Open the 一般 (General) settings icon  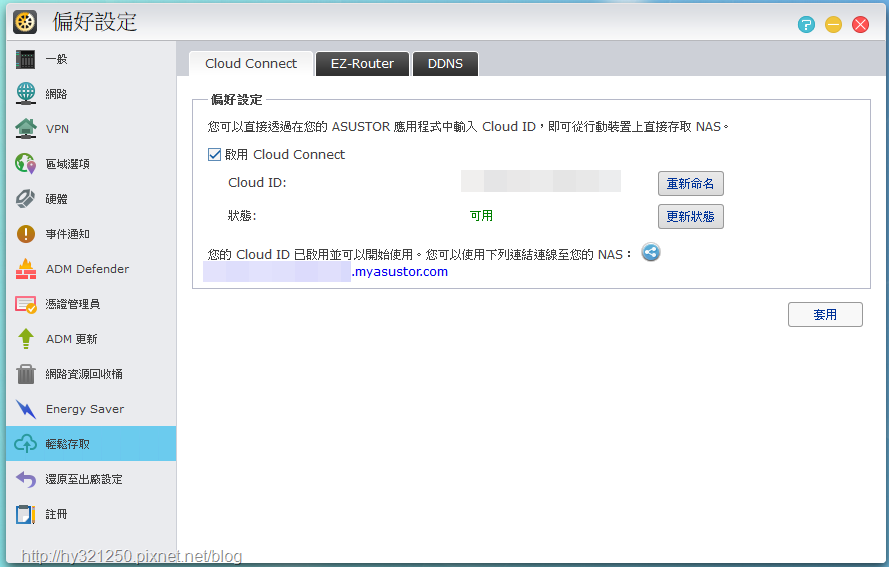[x=26, y=59]
